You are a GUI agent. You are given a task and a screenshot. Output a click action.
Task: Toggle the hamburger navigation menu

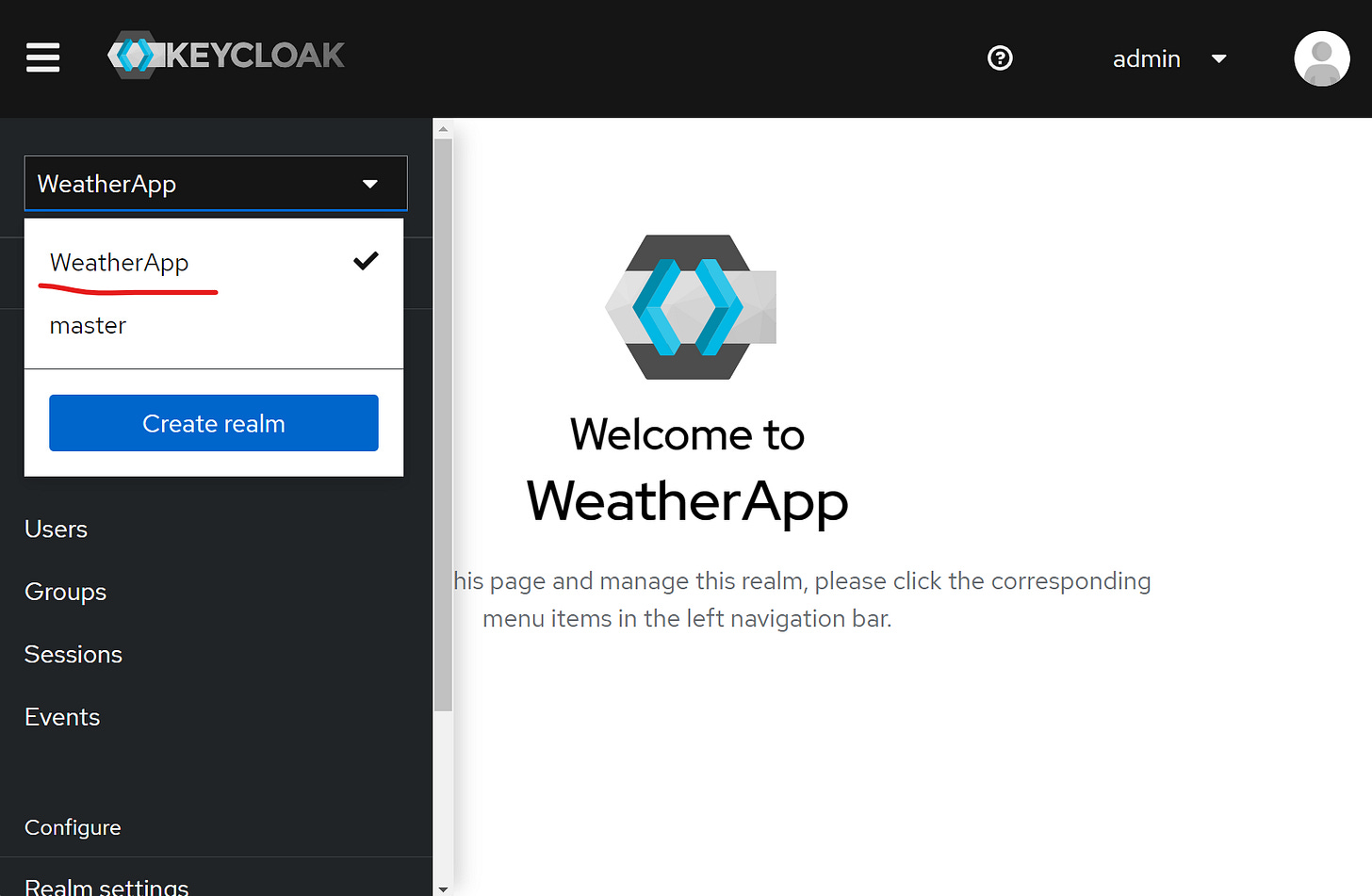(x=42, y=57)
